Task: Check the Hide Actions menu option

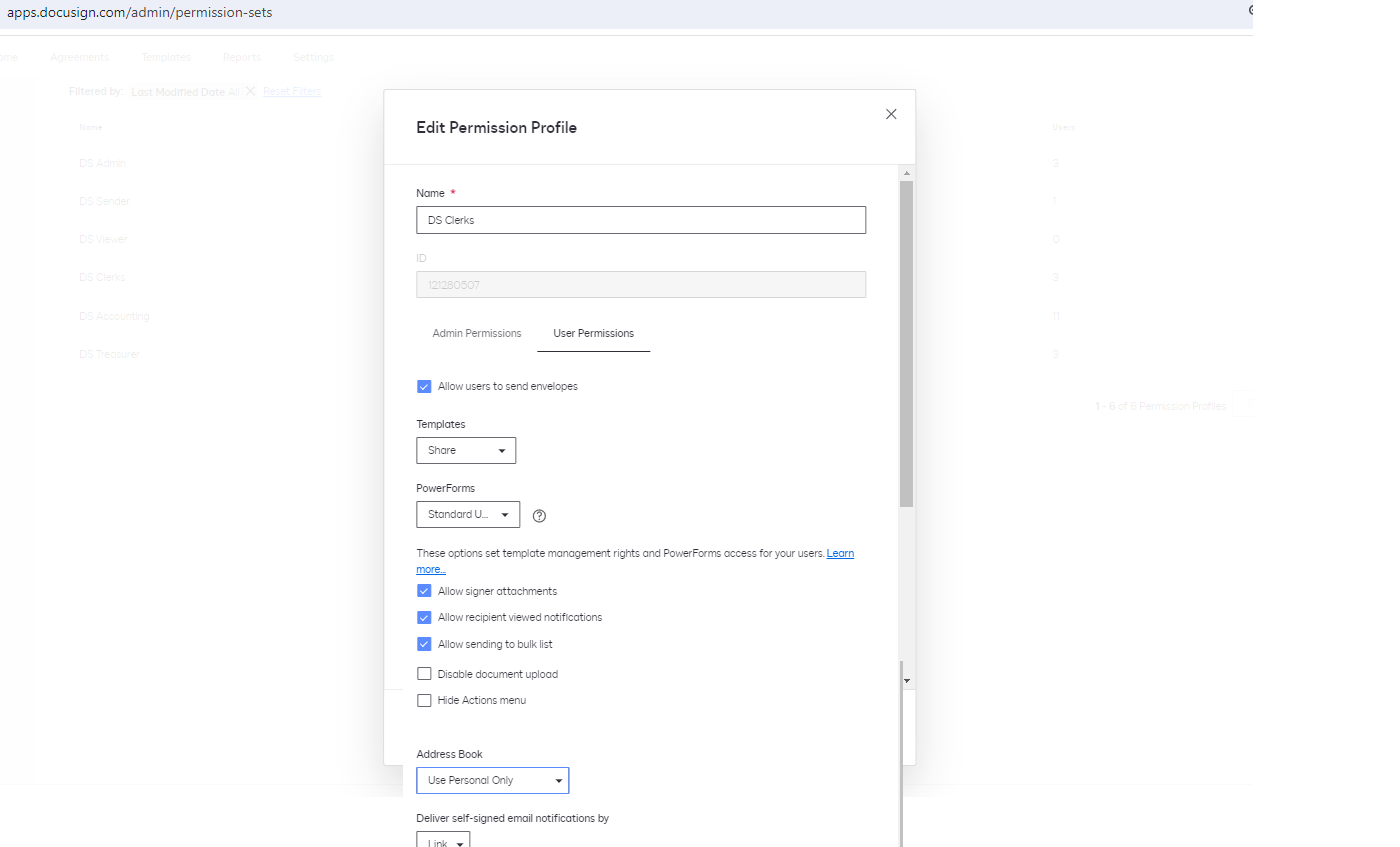Action: pos(424,700)
